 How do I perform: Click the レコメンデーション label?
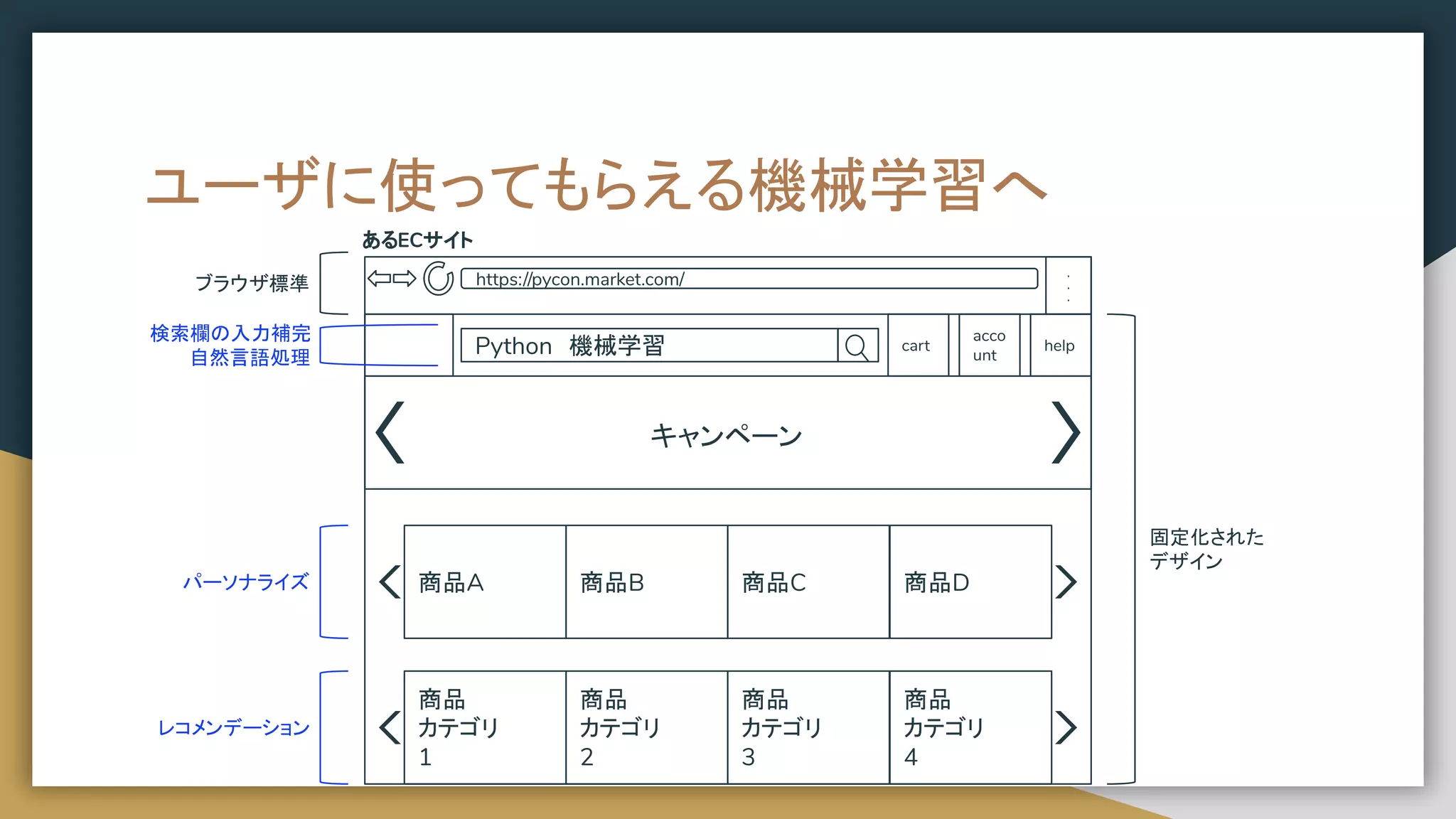click(x=233, y=727)
